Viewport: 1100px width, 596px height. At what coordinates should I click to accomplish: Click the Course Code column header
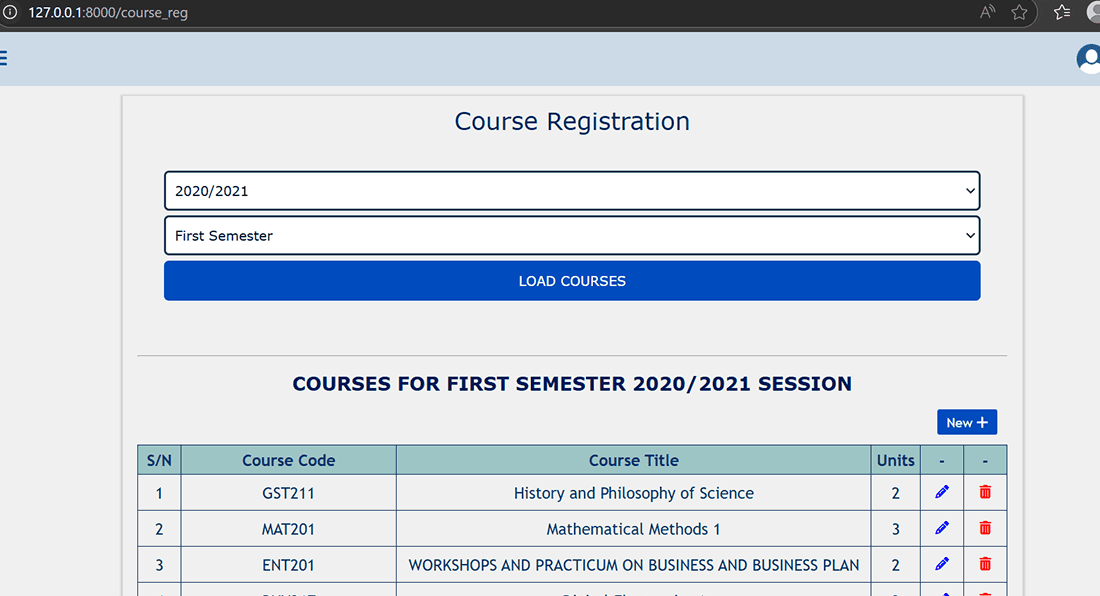point(288,460)
